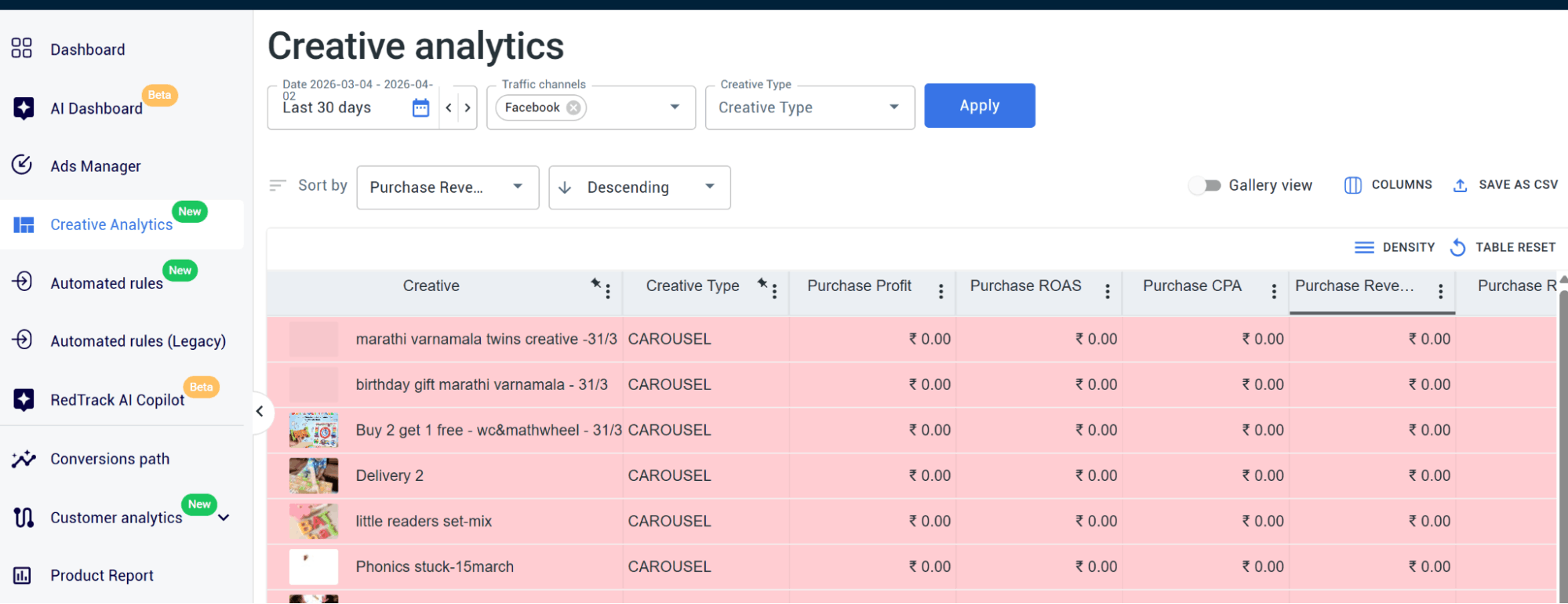The height and width of the screenshot is (604, 1568).
Task: Click the COLUMNS layout icon
Action: click(1353, 185)
